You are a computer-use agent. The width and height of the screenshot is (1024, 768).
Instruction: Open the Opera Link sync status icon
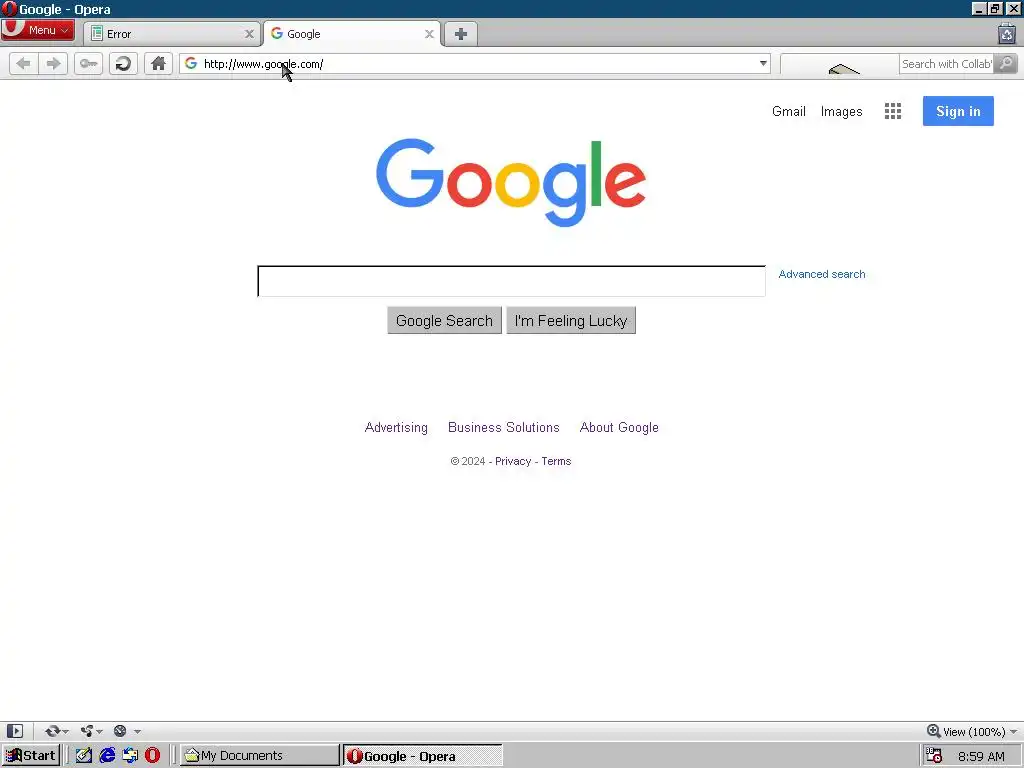[52, 731]
